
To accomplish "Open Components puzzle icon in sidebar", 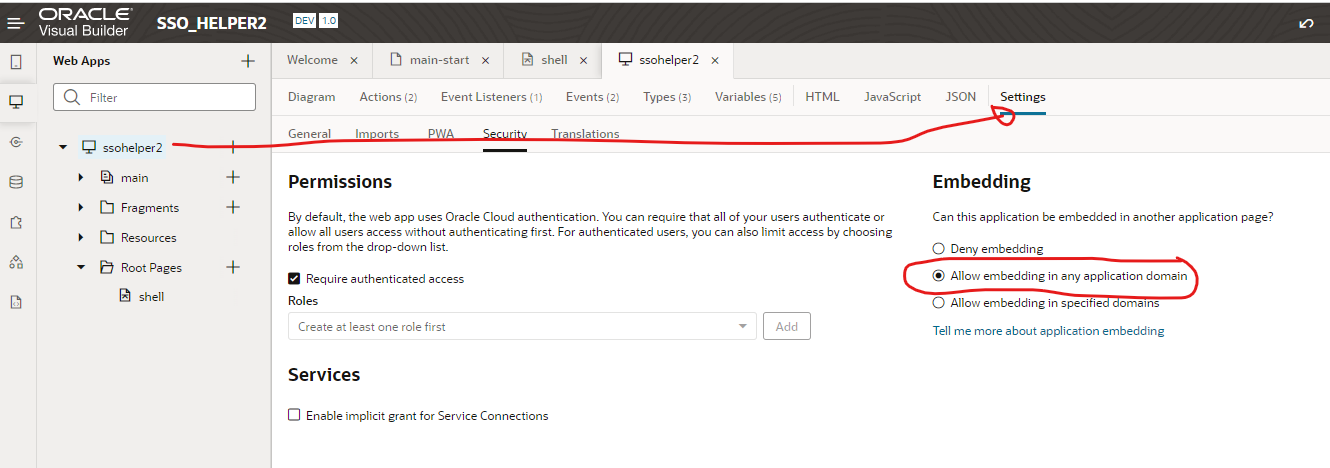I will click(x=16, y=222).
